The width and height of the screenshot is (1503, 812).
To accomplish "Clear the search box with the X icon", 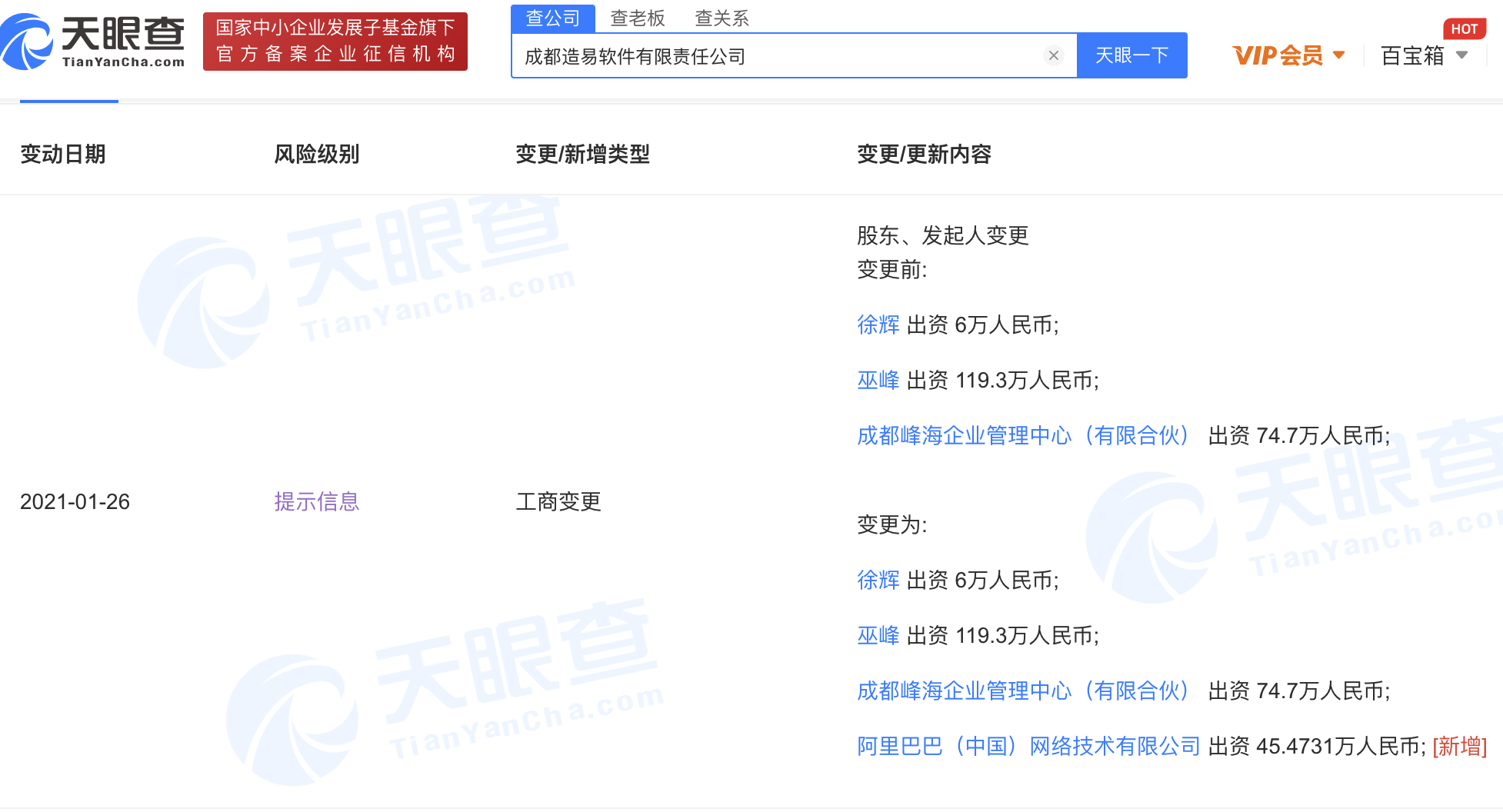I will 1054,55.
